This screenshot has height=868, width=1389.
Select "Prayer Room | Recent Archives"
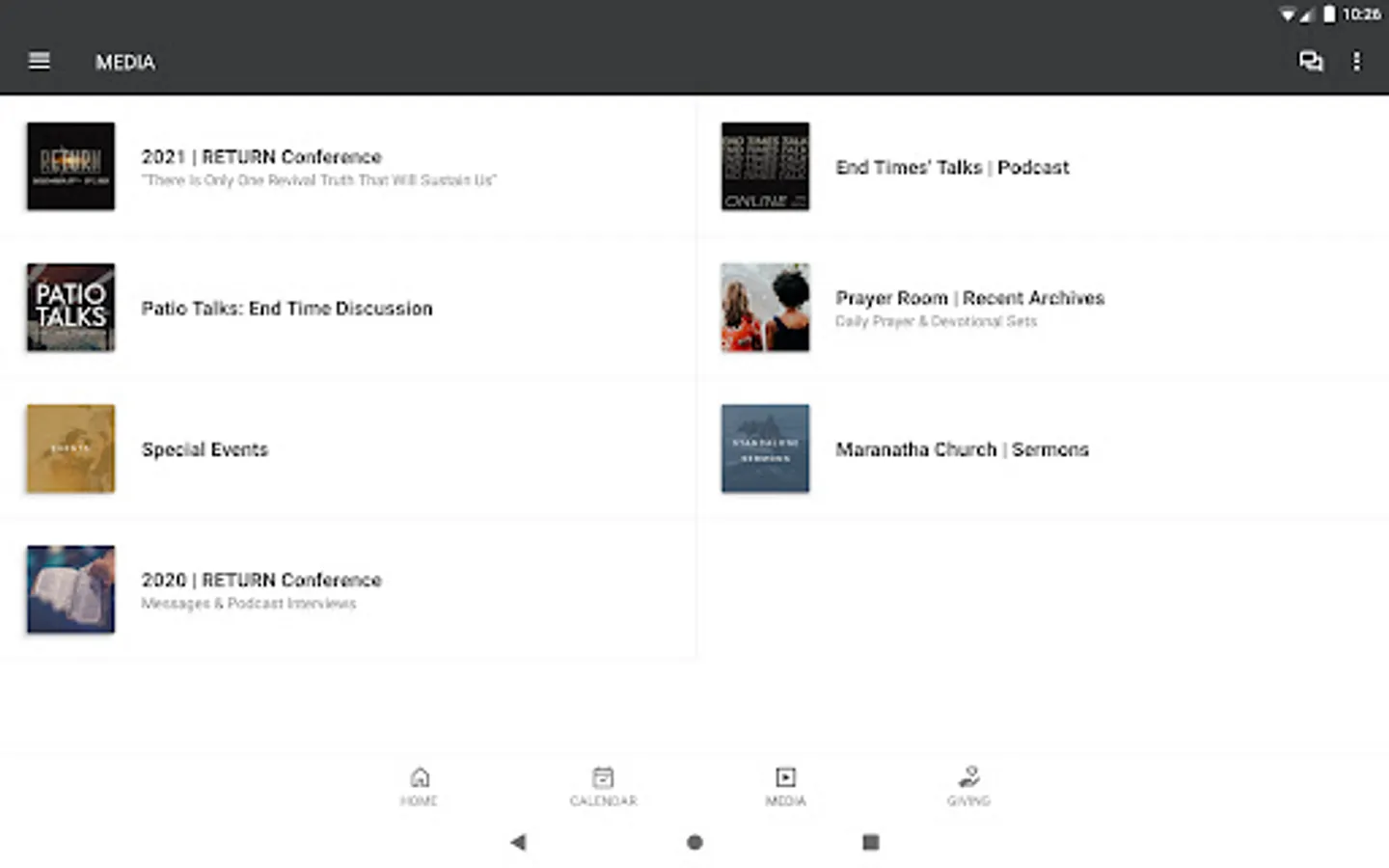click(969, 298)
